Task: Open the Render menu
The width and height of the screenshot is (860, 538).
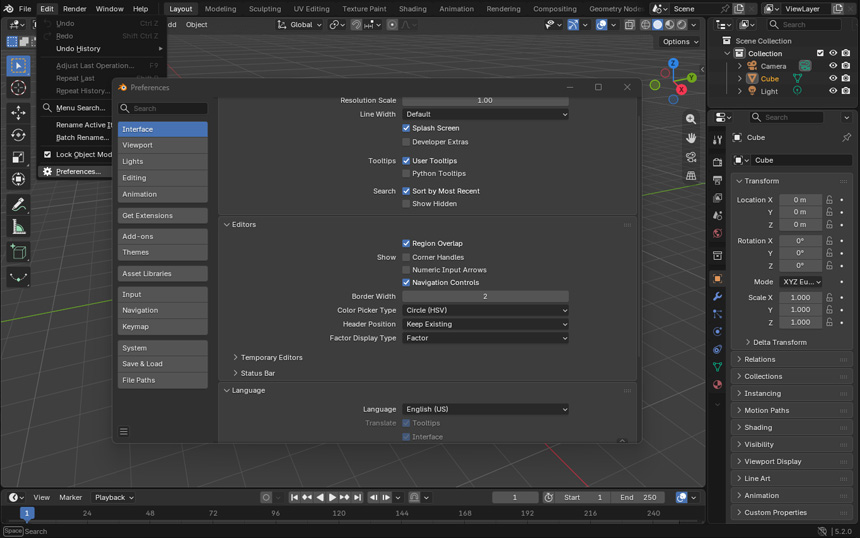Action: coord(75,9)
